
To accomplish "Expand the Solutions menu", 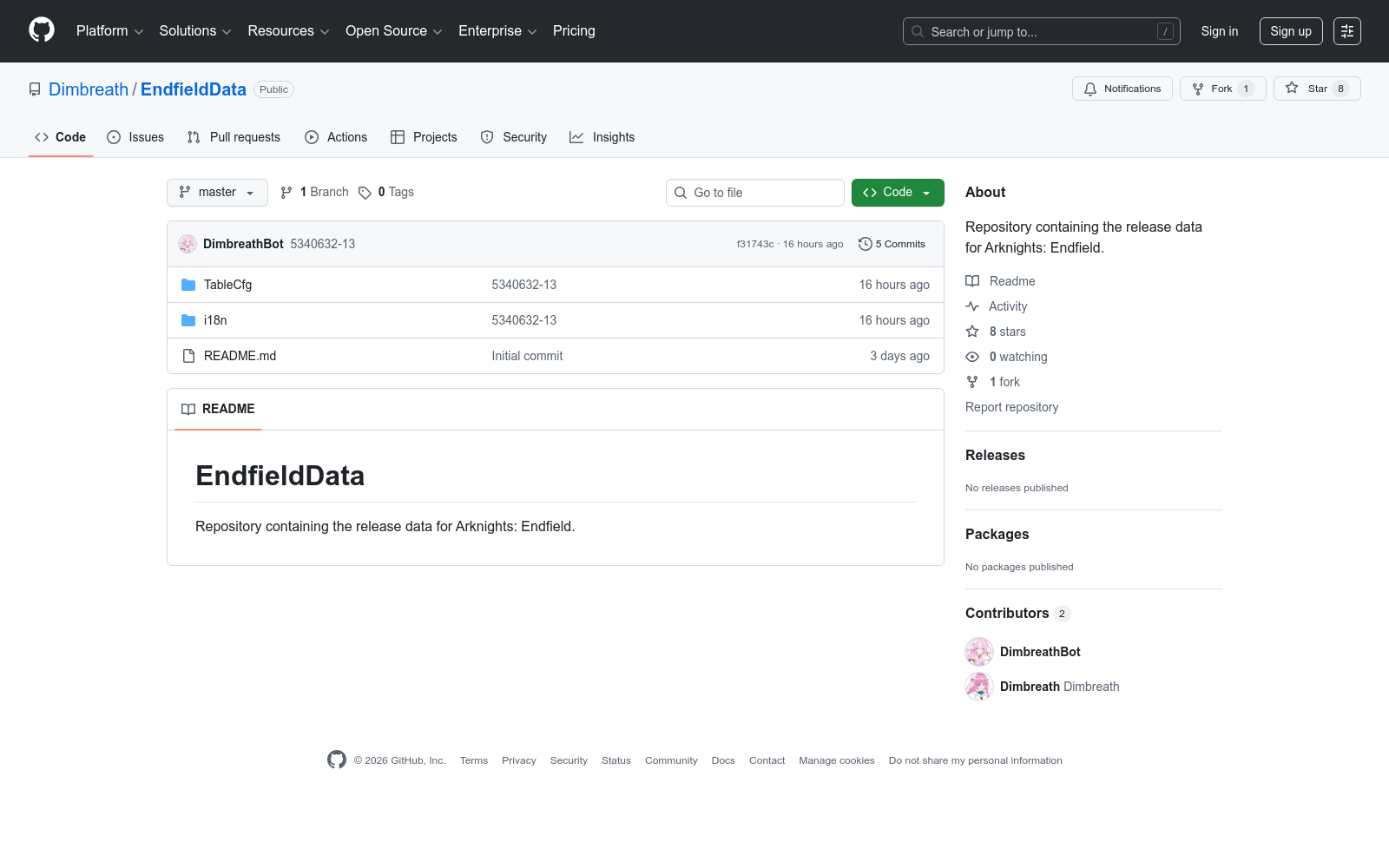I will coord(195,31).
